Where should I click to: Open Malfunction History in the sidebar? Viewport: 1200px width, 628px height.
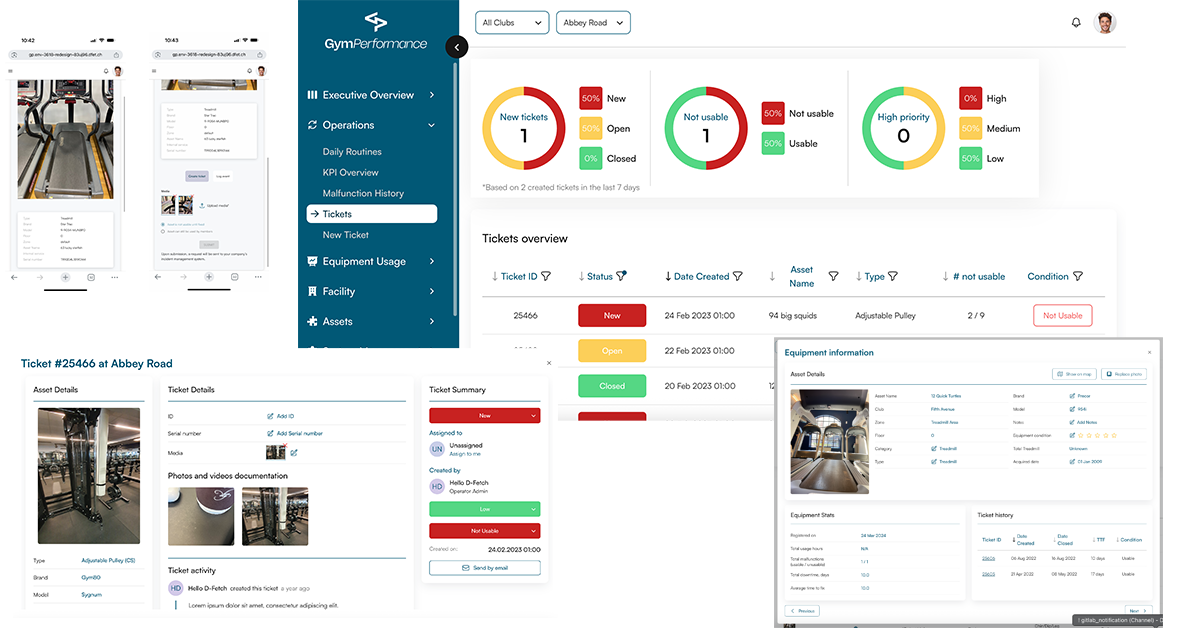click(363, 193)
